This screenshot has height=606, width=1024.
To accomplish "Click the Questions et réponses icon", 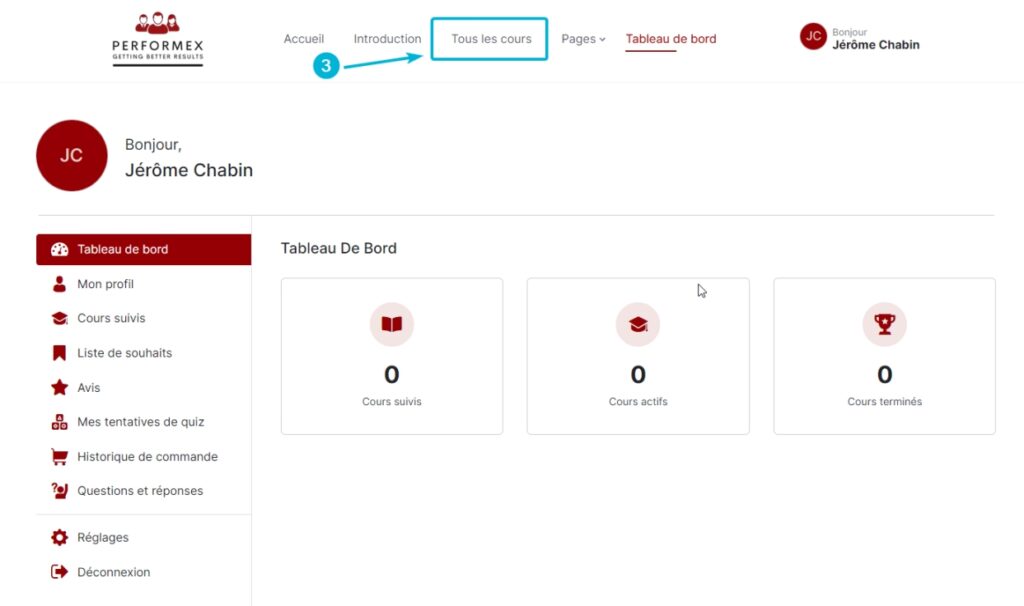I will pos(59,490).
